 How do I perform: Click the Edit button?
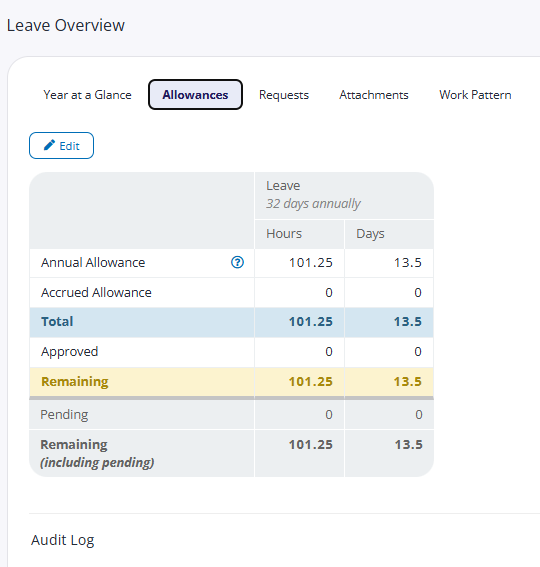[x=61, y=145]
